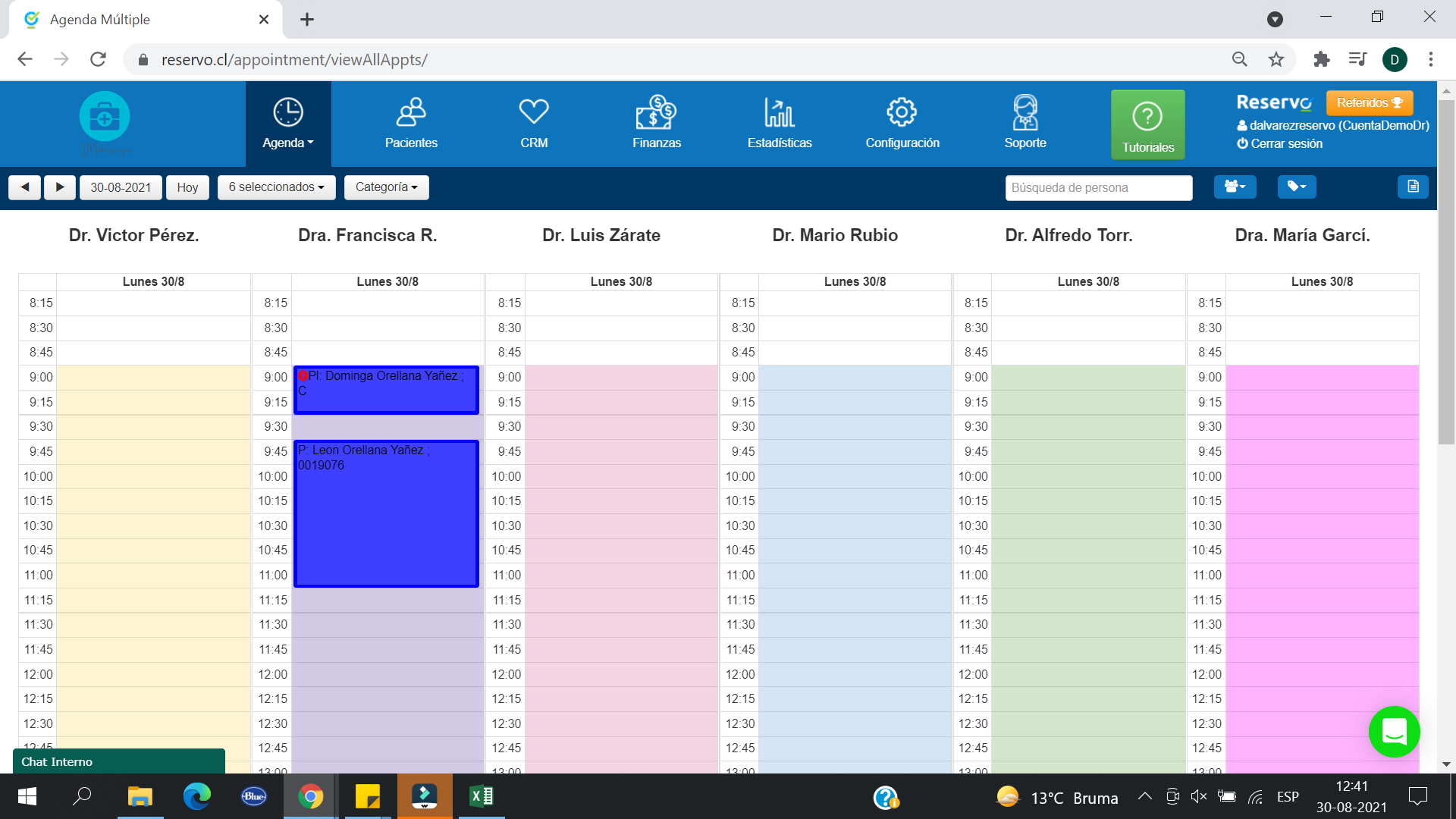Open Soporte headset icon

tap(1025, 114)
